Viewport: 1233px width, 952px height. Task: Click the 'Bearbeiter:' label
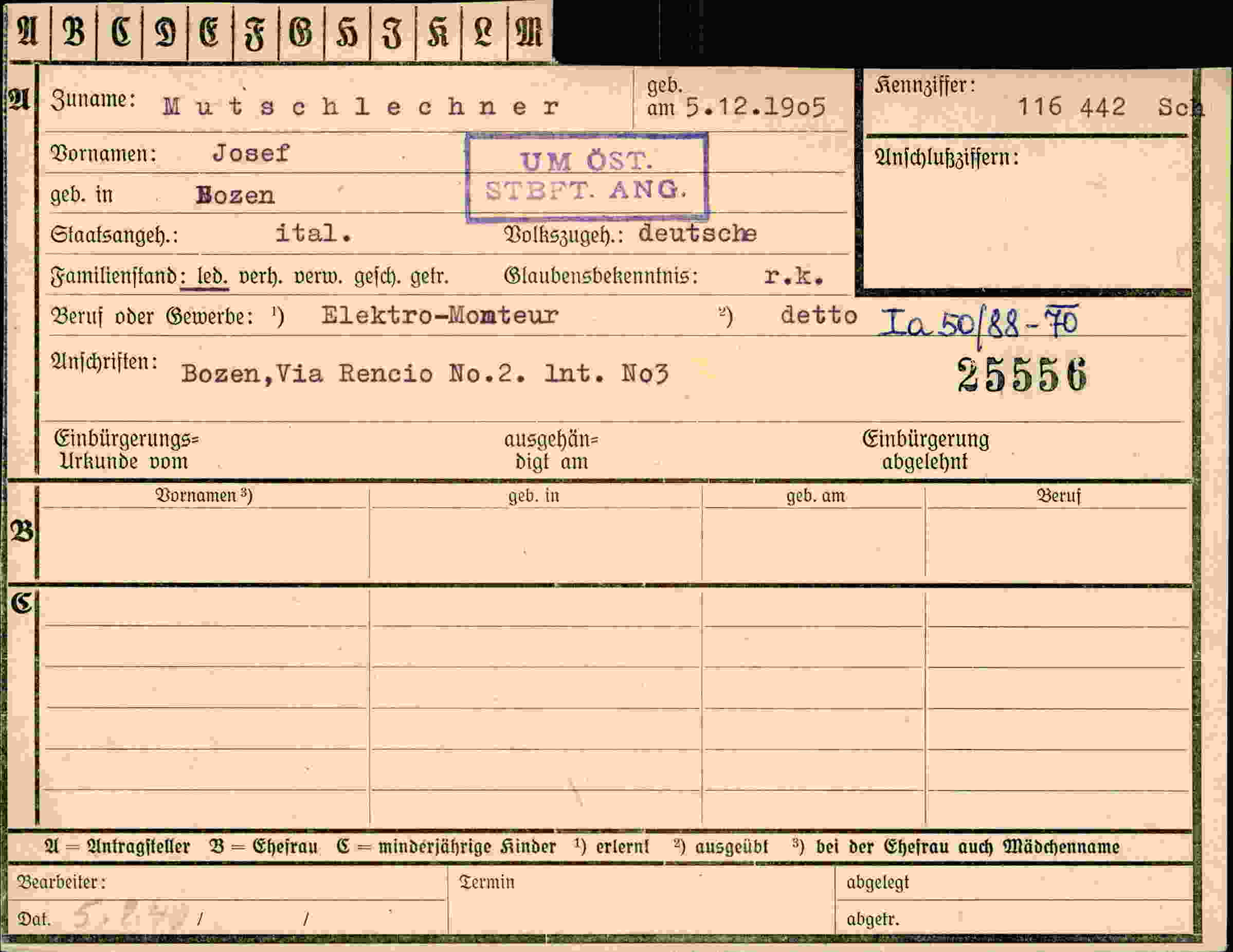pos(61,882)
